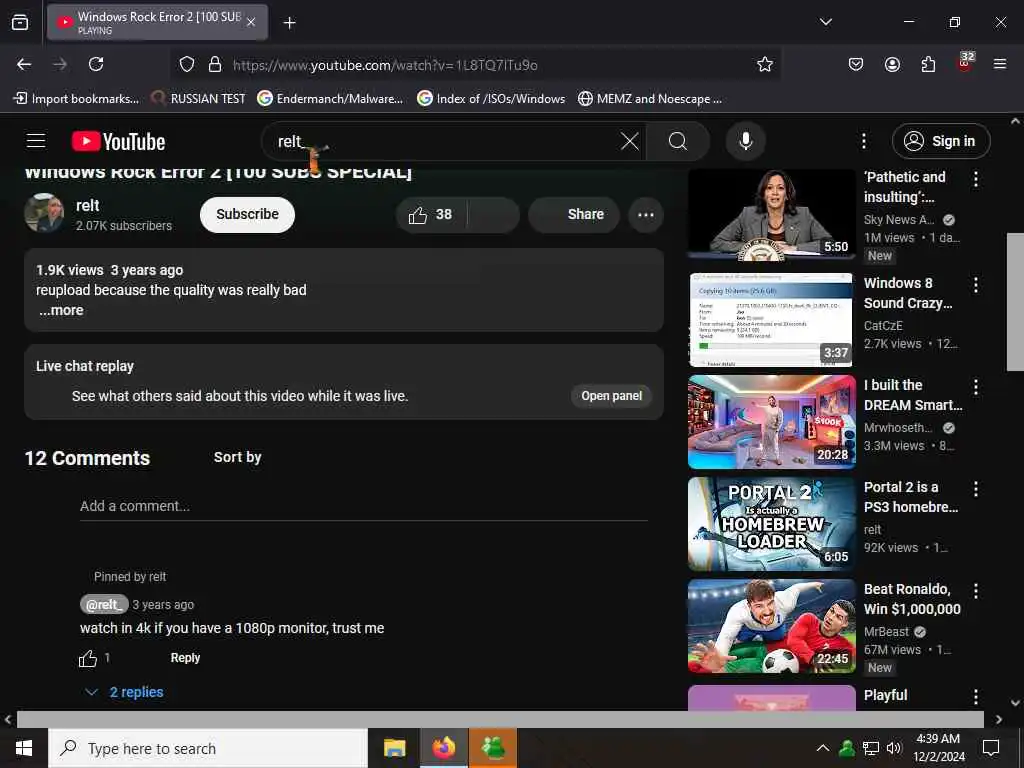Image resolution: width=1024 pixels, height=768 pixels.
Task: Open the Endermanch/Malware bookmark
Action: [x=330, y=99]
